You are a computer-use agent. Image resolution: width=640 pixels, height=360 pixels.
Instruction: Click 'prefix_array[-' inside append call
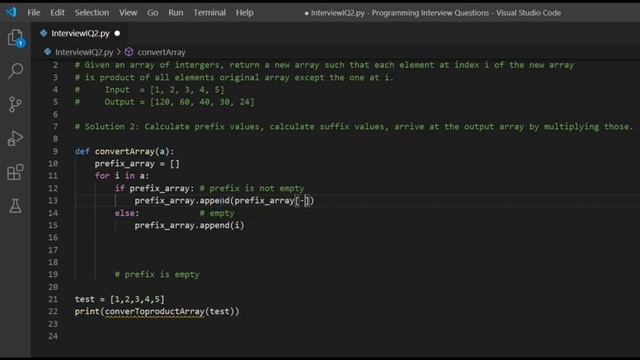click(x=269, y=201)
